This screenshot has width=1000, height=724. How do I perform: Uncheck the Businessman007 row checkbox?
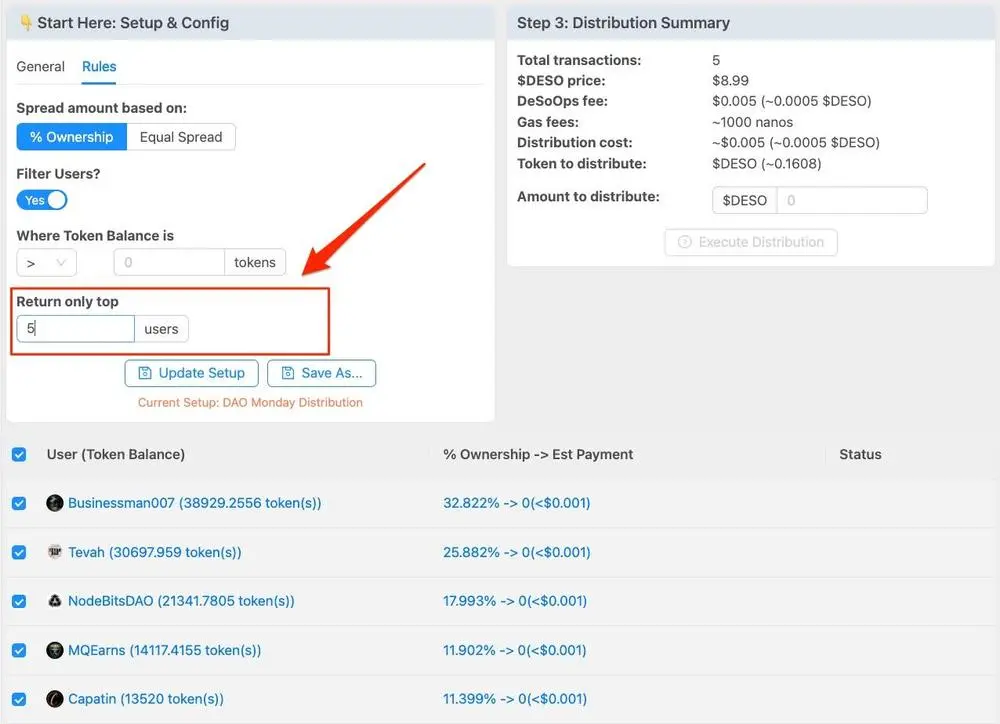[19, 503]
